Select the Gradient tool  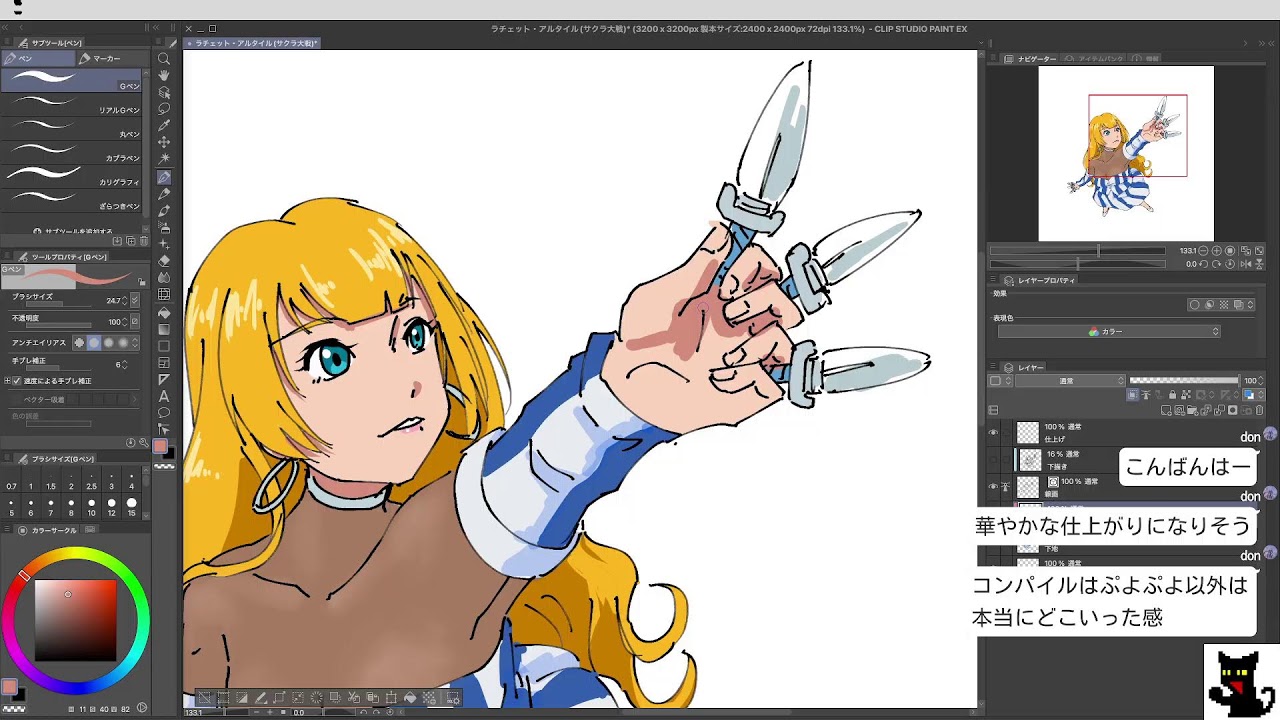click(x=164, y=329)
